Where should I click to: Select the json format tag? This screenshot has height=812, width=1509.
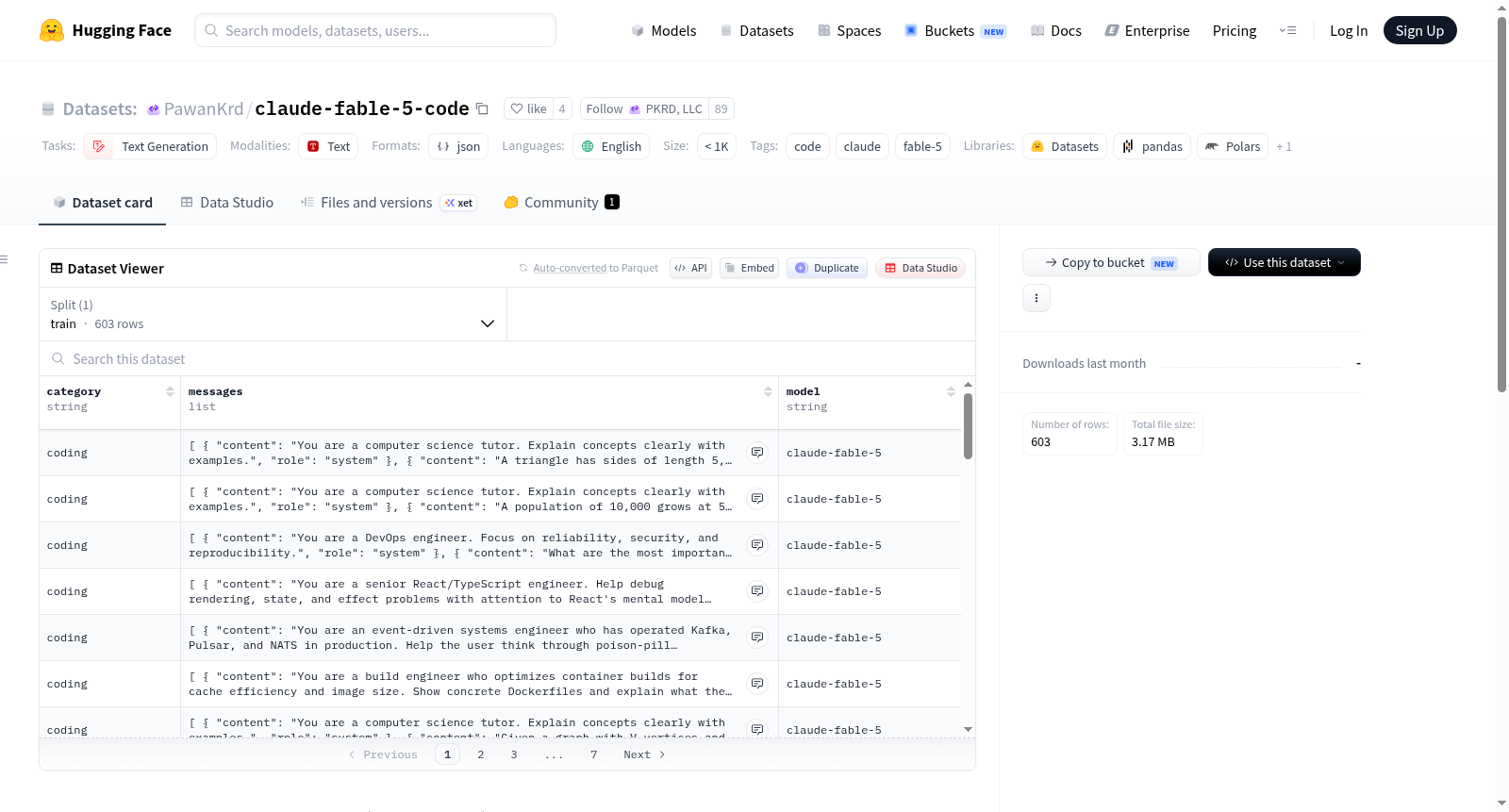458,146
